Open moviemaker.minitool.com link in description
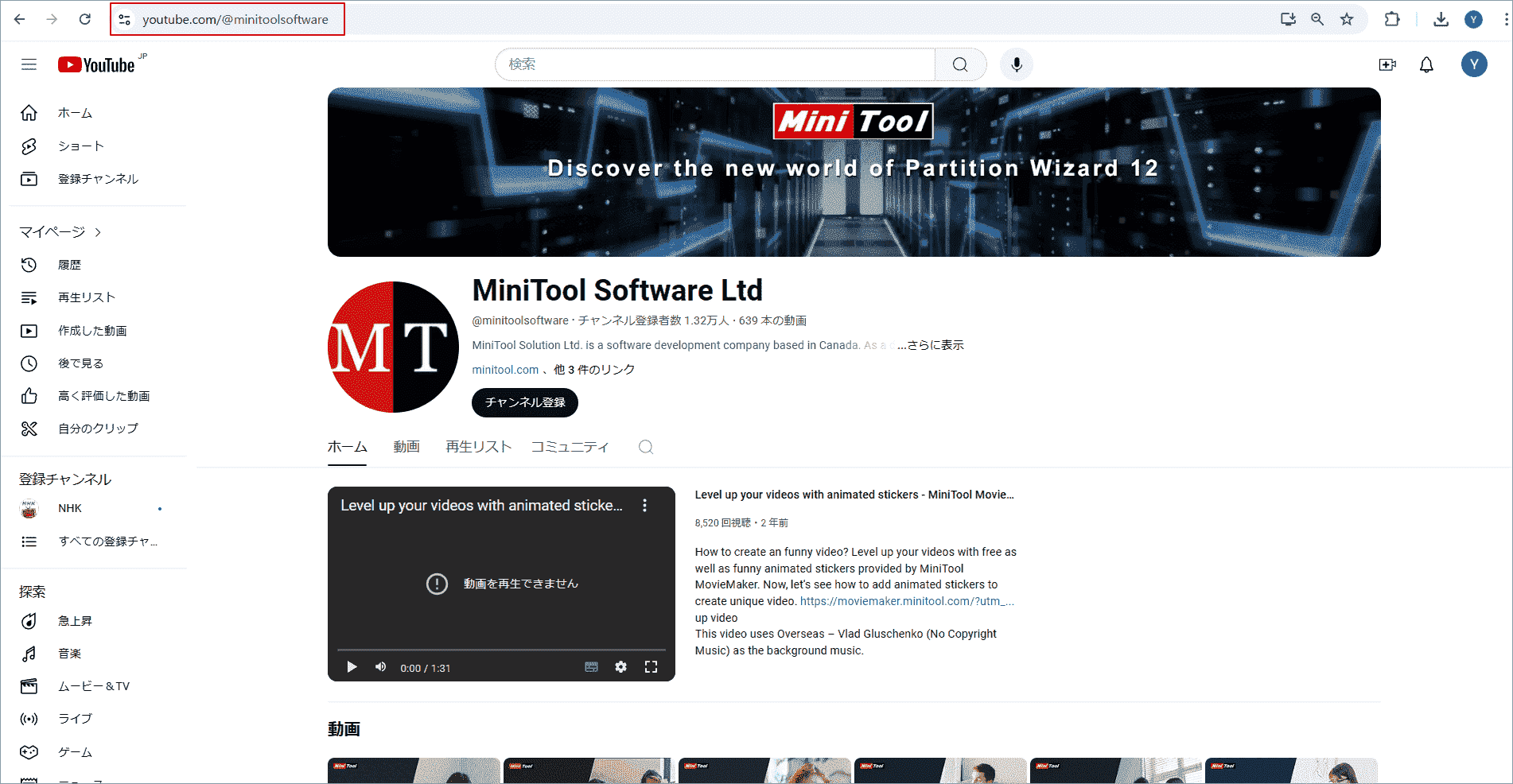 (x=907, y=601)
